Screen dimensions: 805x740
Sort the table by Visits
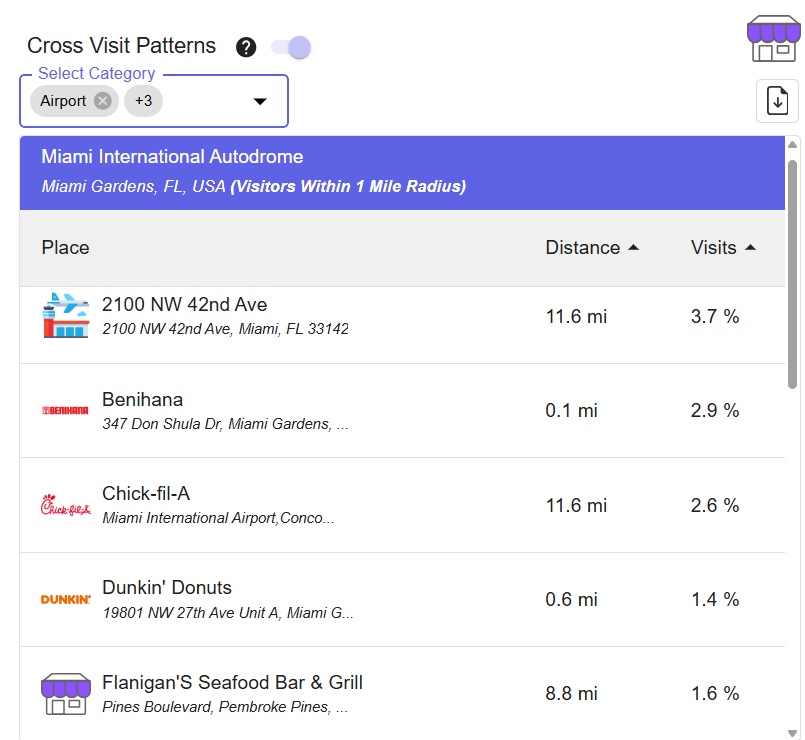[x=723, y=248]
